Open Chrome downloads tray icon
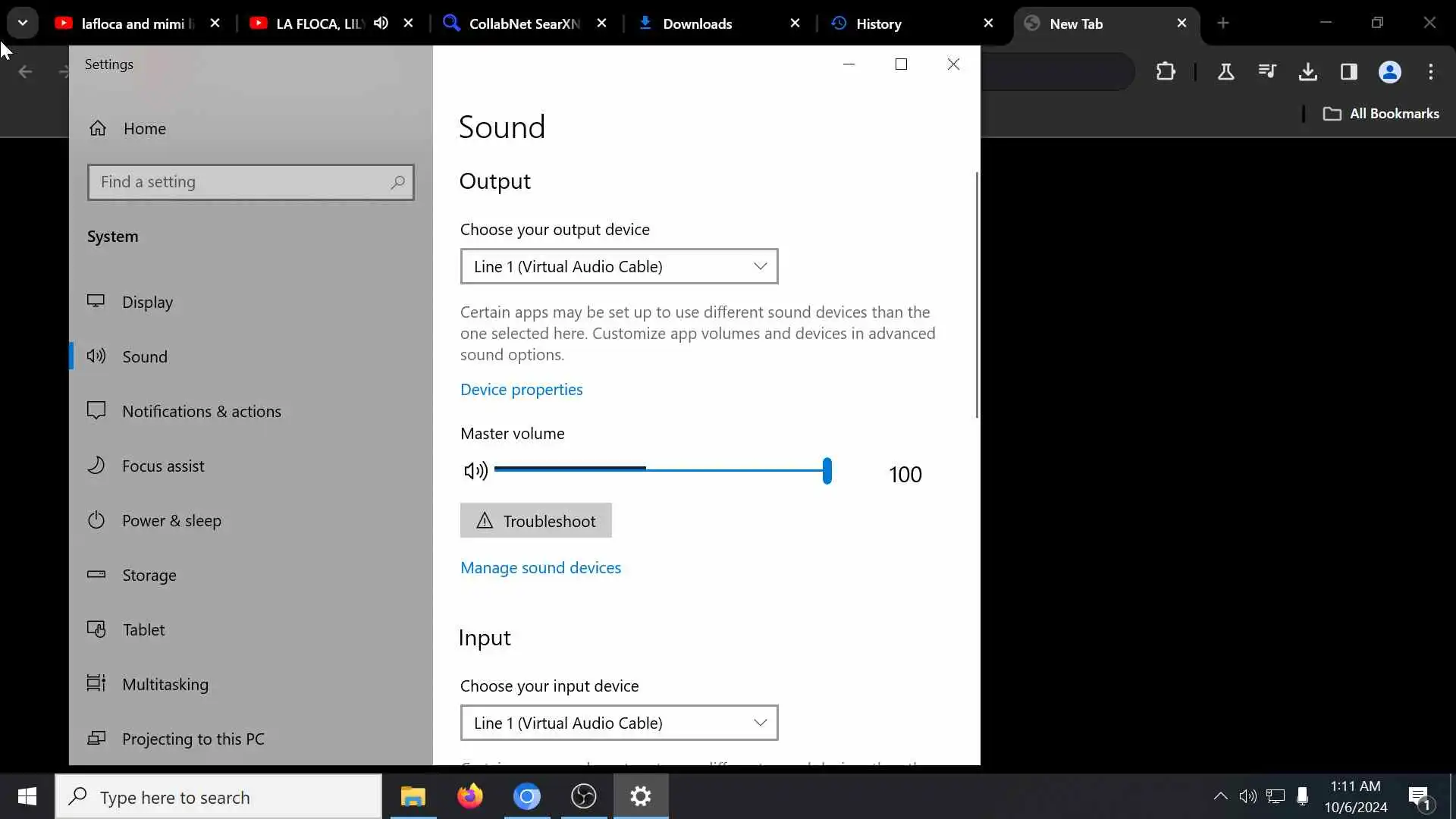Image resolution: width=1456 pixels, height=819 pixels. point(1307,72)
